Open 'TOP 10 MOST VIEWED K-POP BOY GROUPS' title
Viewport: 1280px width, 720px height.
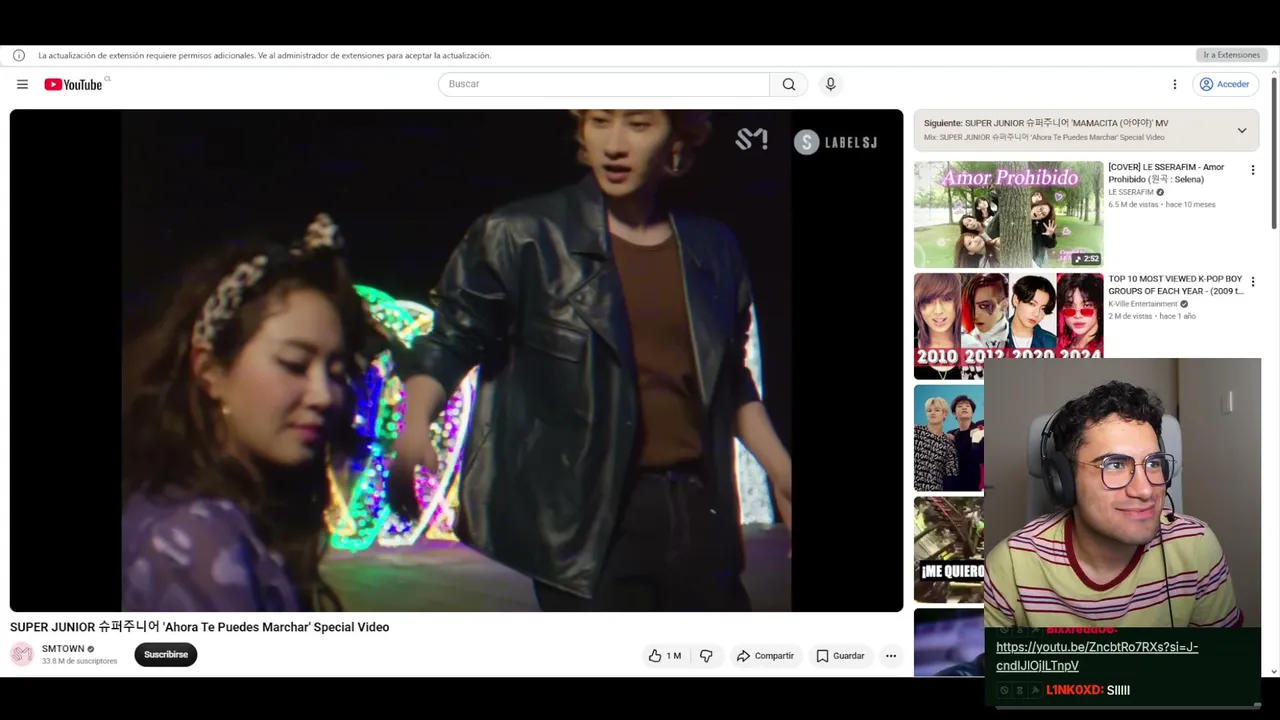pyautogui.click(x=1176, y=285)
